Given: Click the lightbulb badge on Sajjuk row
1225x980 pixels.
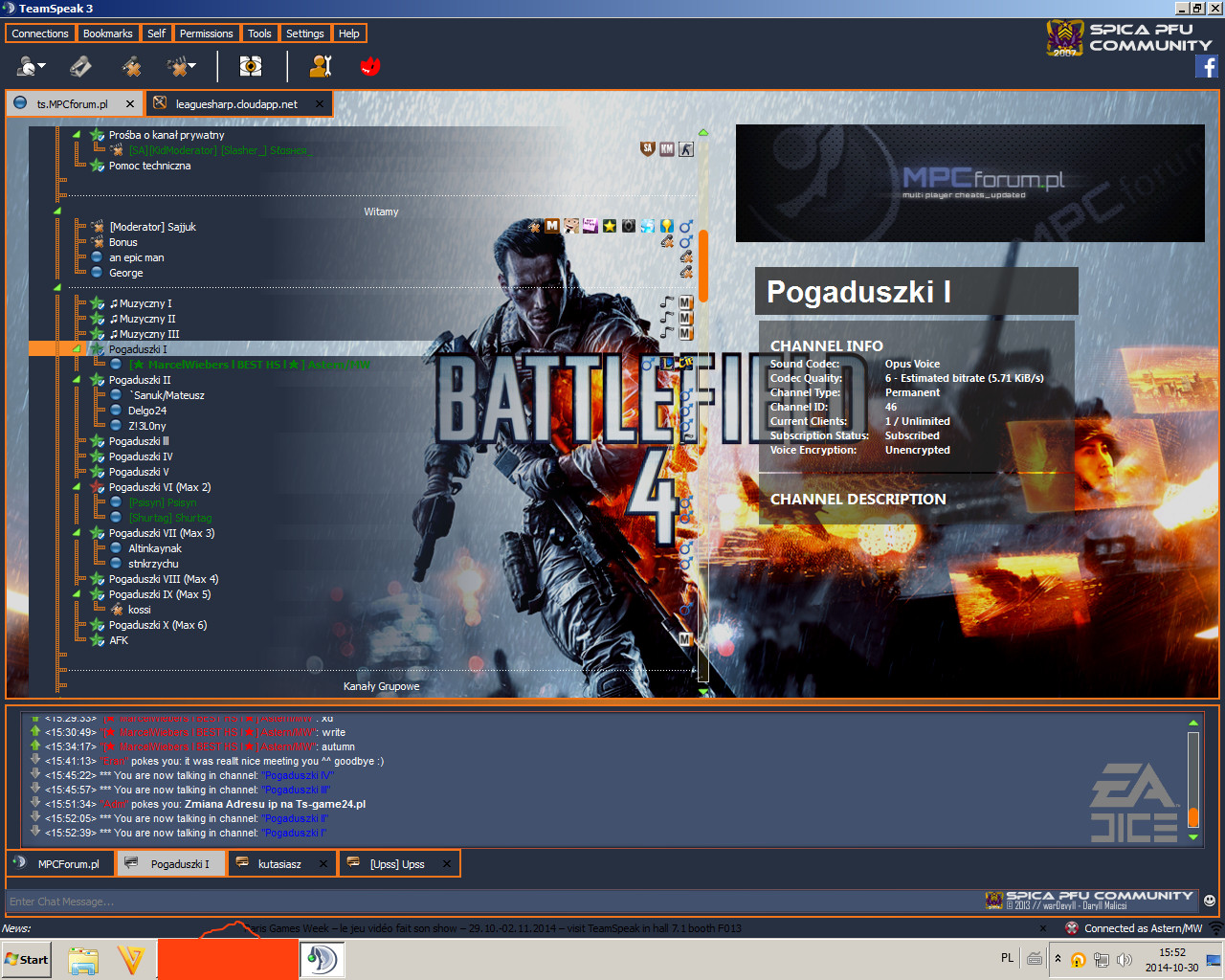Looking at the screenshot, I should [667, 227].
